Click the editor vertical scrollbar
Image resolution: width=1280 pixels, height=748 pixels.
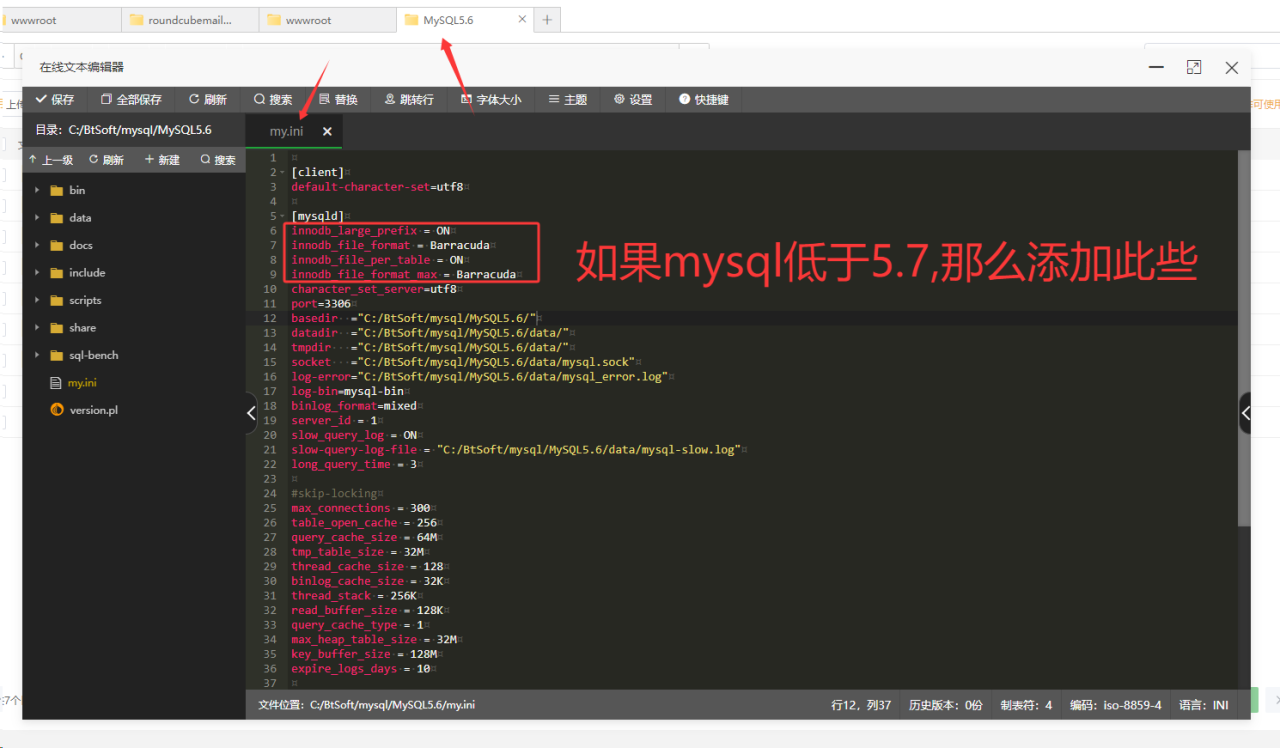(x=1244, y=337)
